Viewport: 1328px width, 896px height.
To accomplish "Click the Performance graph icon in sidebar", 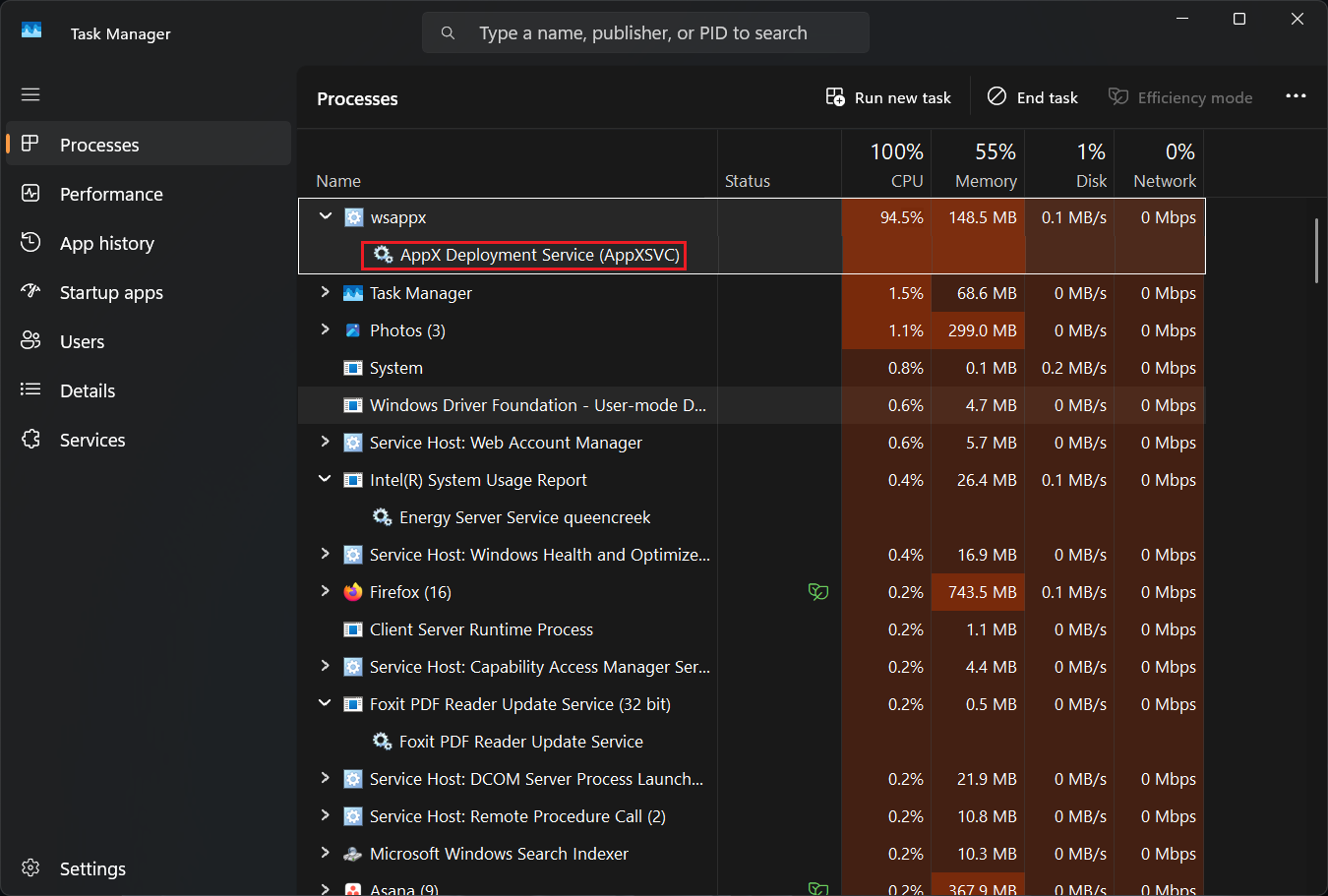I will tap(30, 194).
